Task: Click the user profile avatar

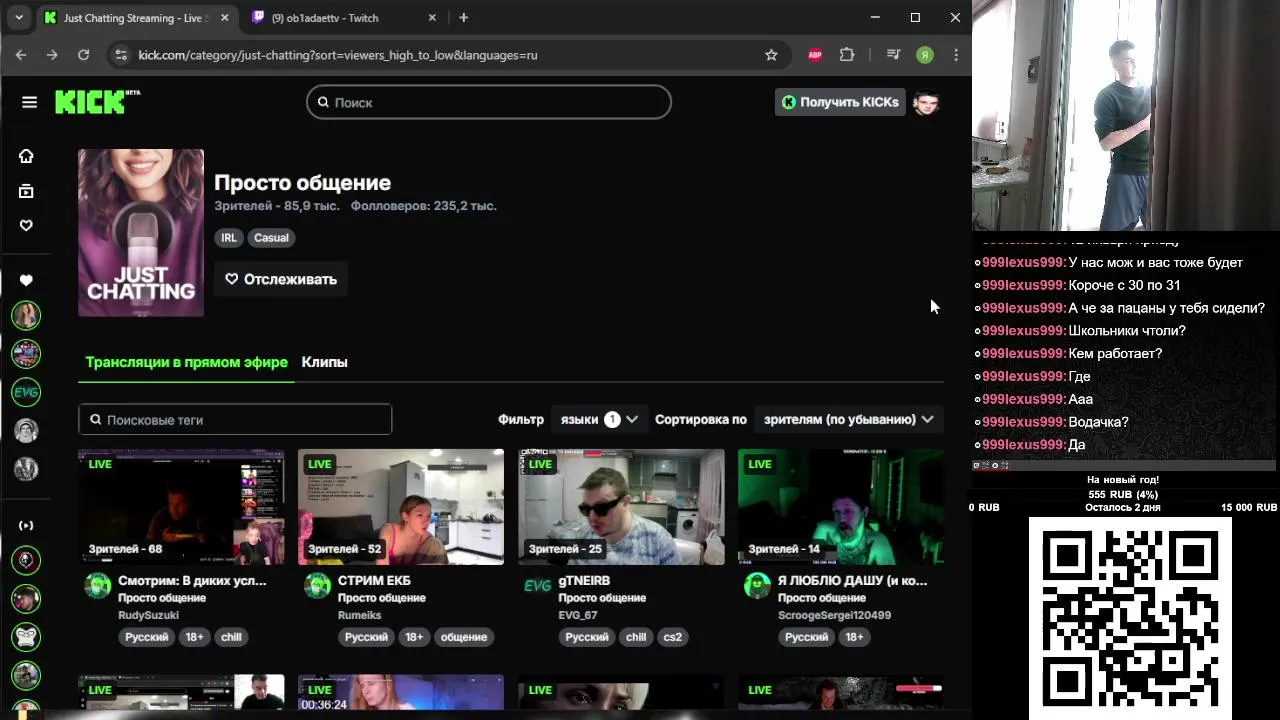Action: (926, 102)
